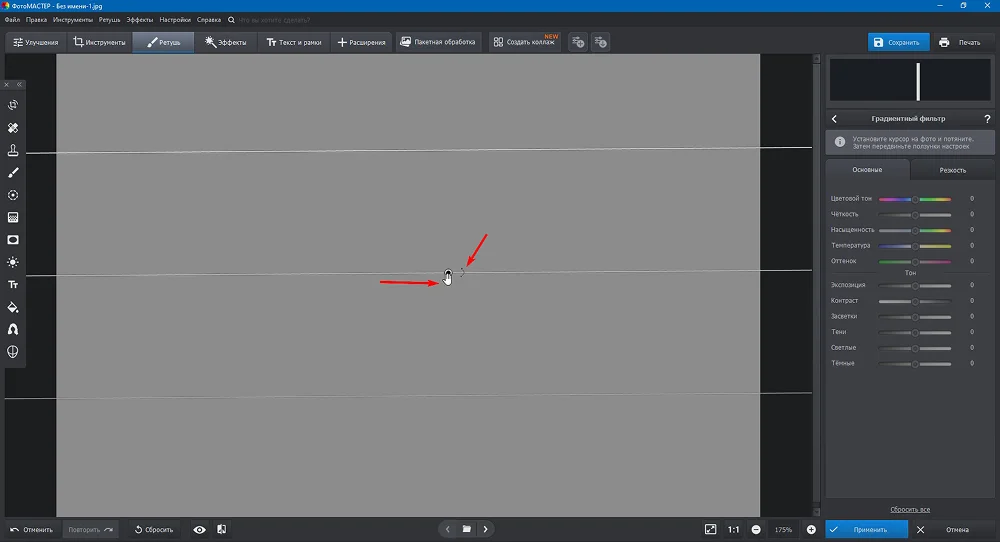Go to next photo arrow
The height and width of the screenshot is (542, 1000).
485,529
